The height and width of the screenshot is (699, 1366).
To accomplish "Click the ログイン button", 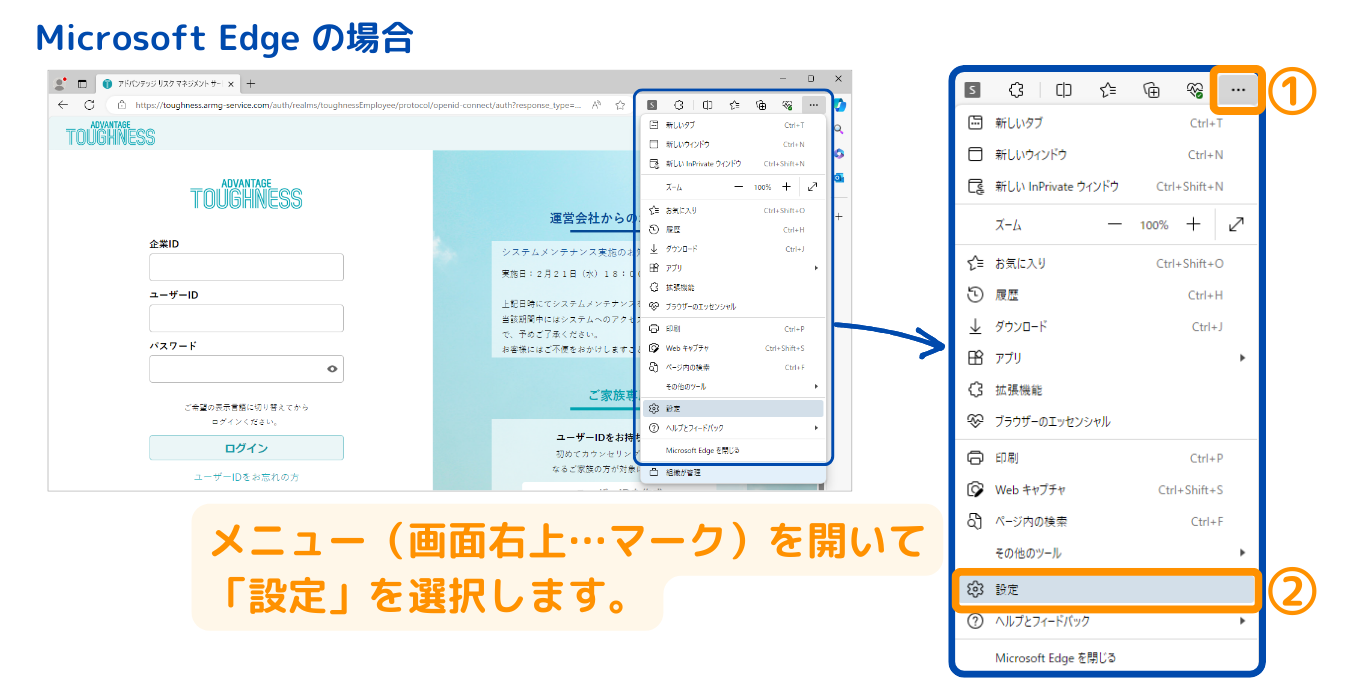I will click(246, 448).
